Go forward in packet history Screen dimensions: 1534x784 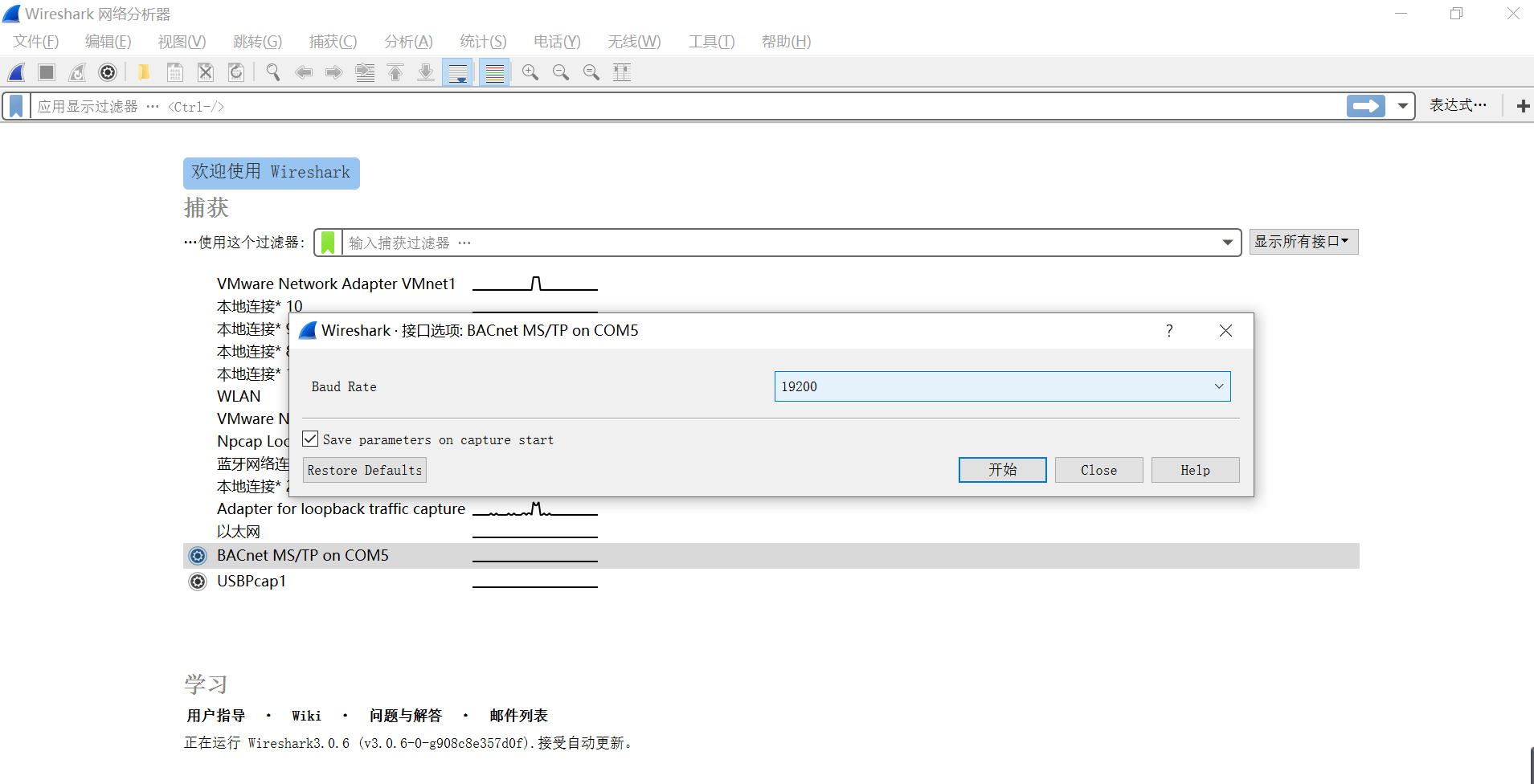(x=334, y=72)
